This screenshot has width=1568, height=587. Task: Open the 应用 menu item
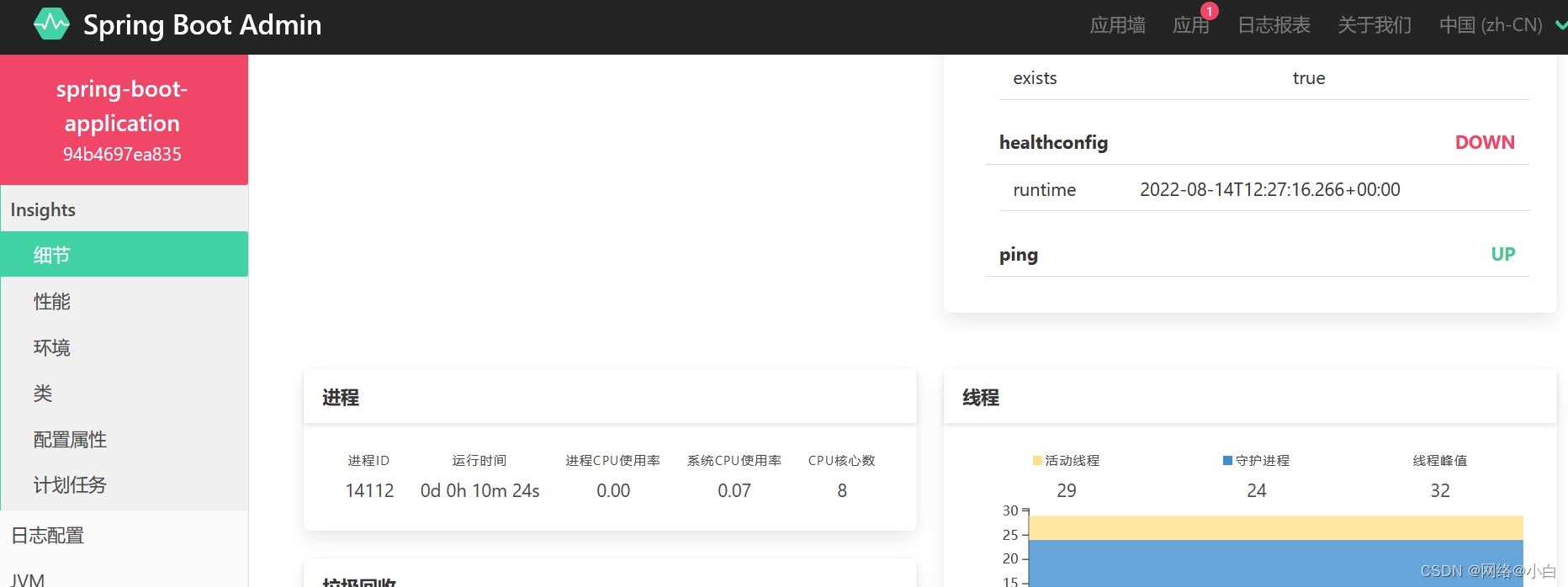1190,25
